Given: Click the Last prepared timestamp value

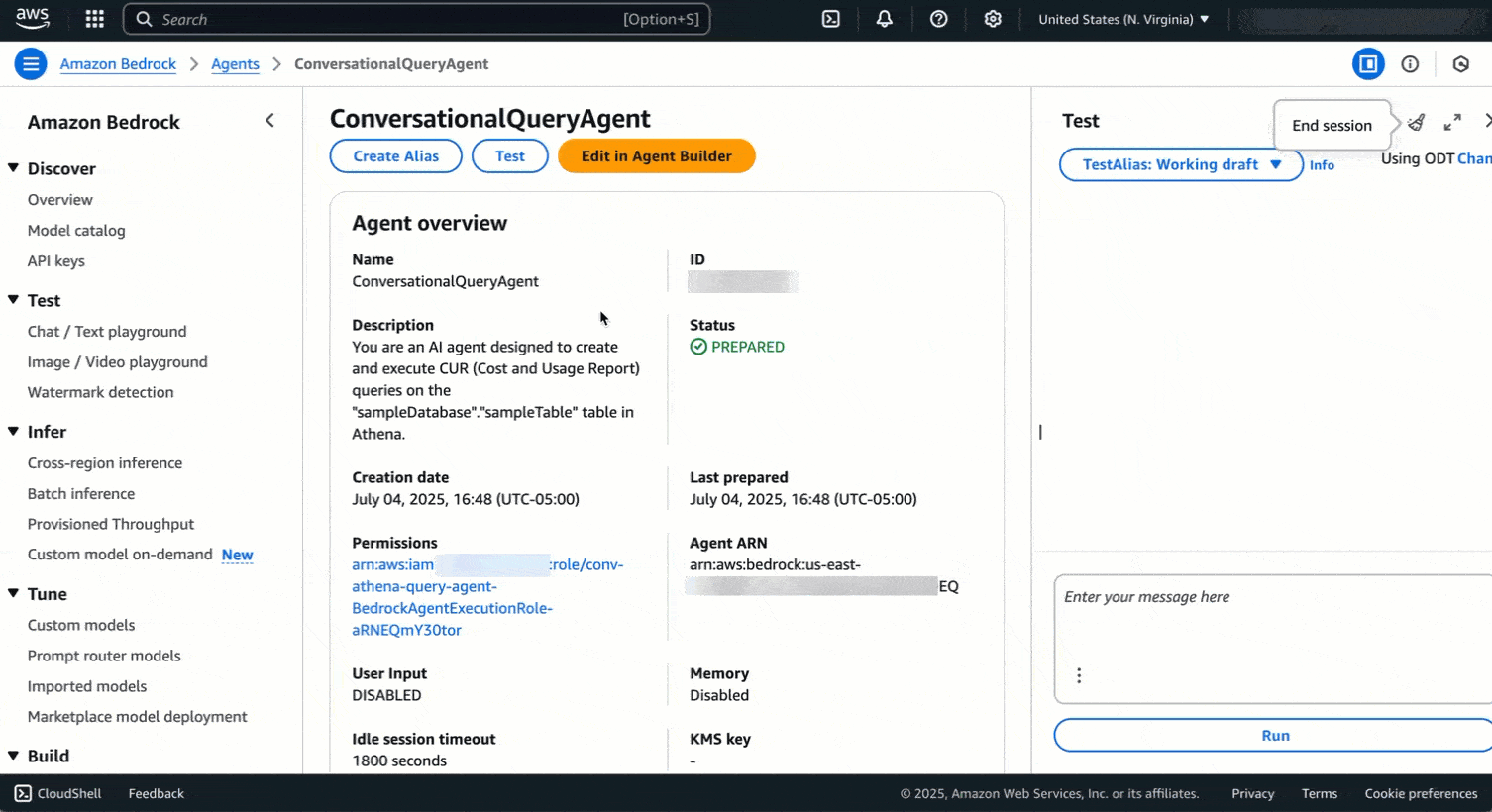Looking at the screenshot, I should click(803, 499).
